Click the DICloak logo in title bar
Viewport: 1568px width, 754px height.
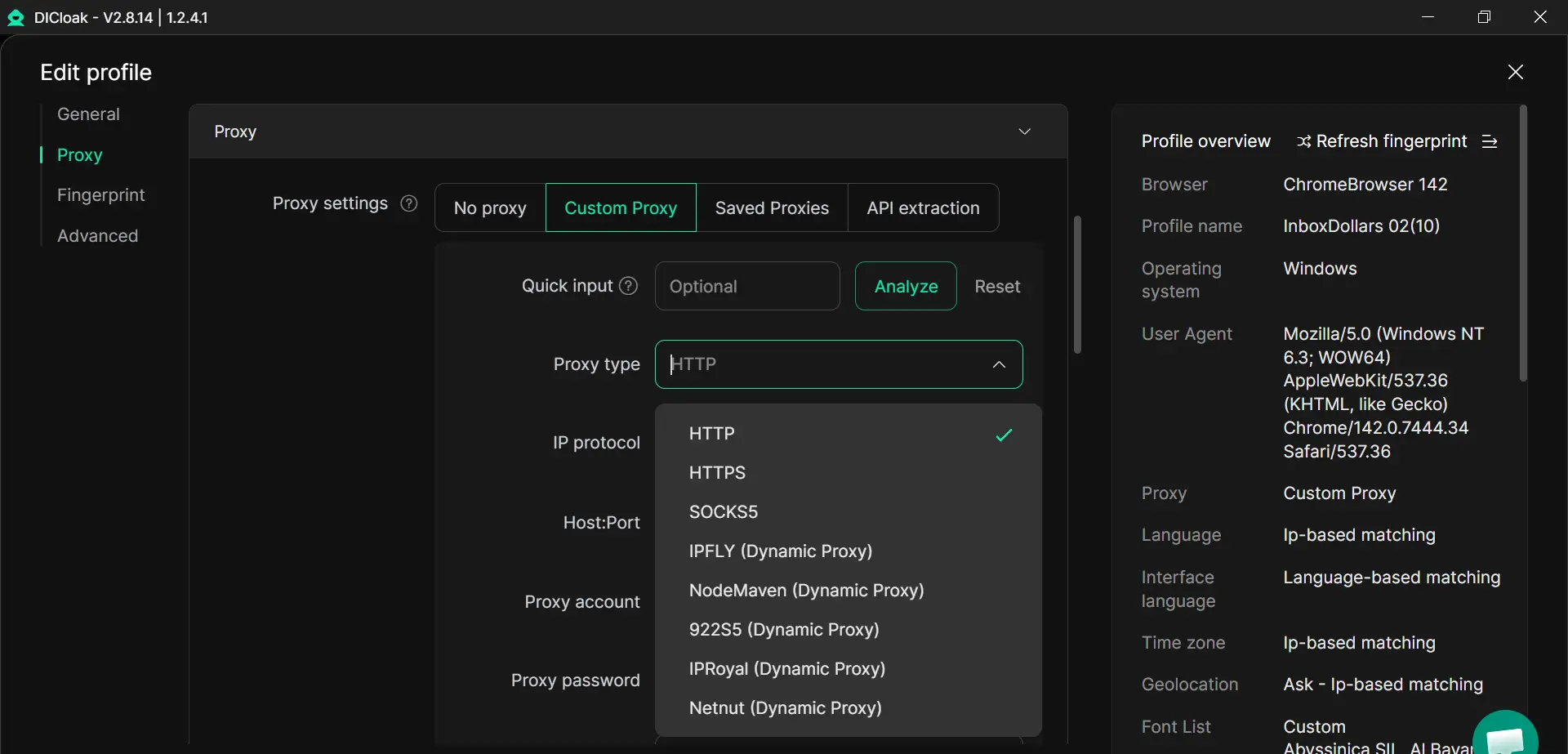[16, 18]
